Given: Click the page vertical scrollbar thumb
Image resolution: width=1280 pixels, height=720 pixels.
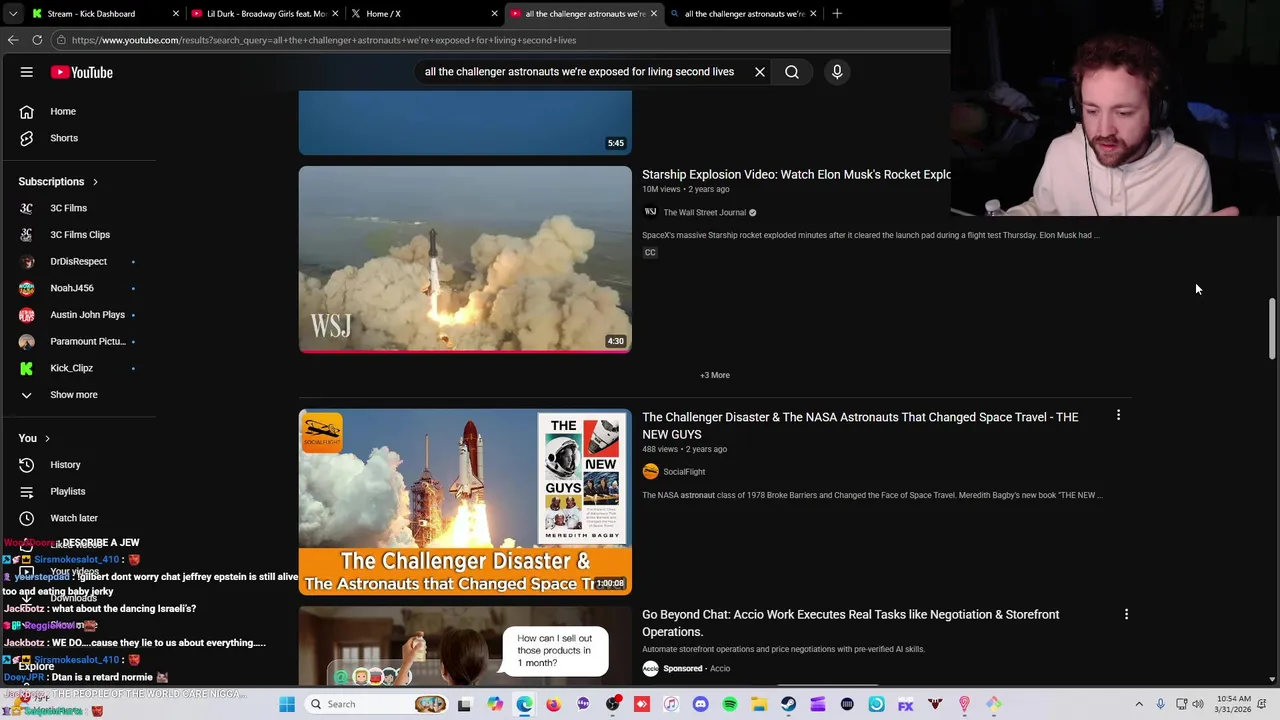Looking at the screenshot, I should 1272,328.
